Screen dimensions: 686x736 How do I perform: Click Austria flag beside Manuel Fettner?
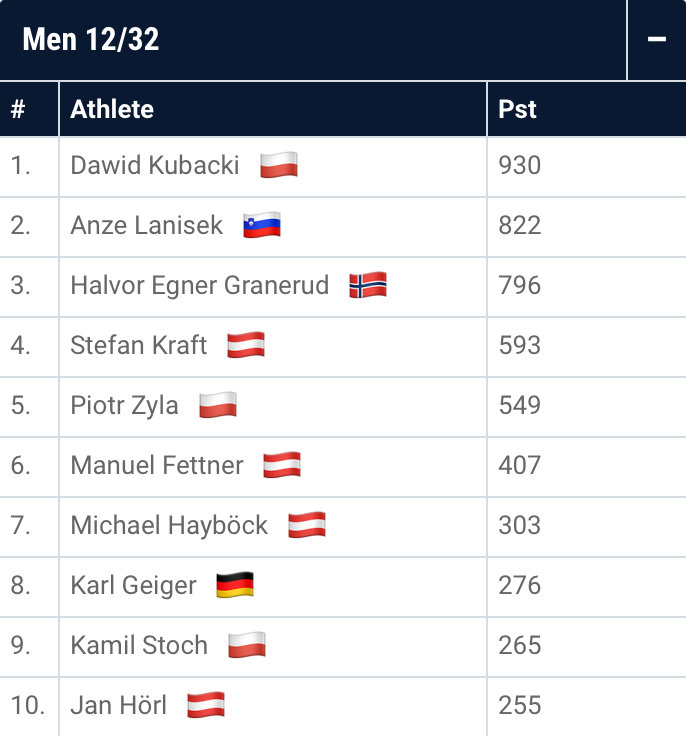tap(282, 465)
